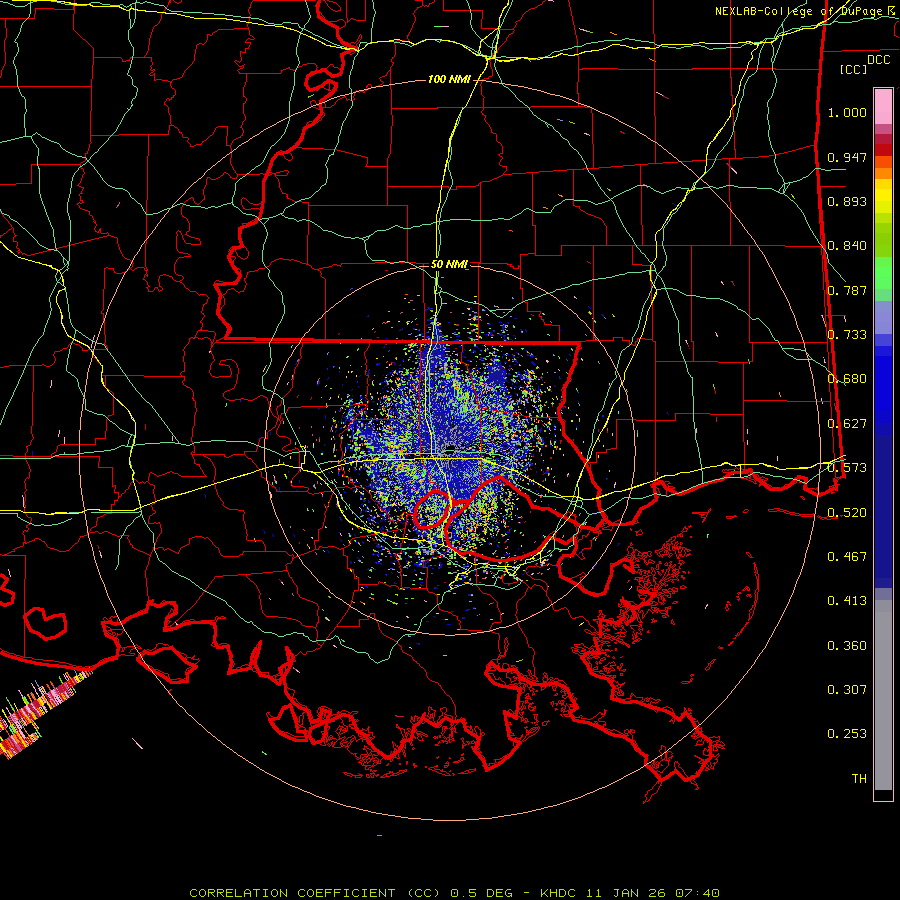Click the KHDC station identifier

point(560,893)
